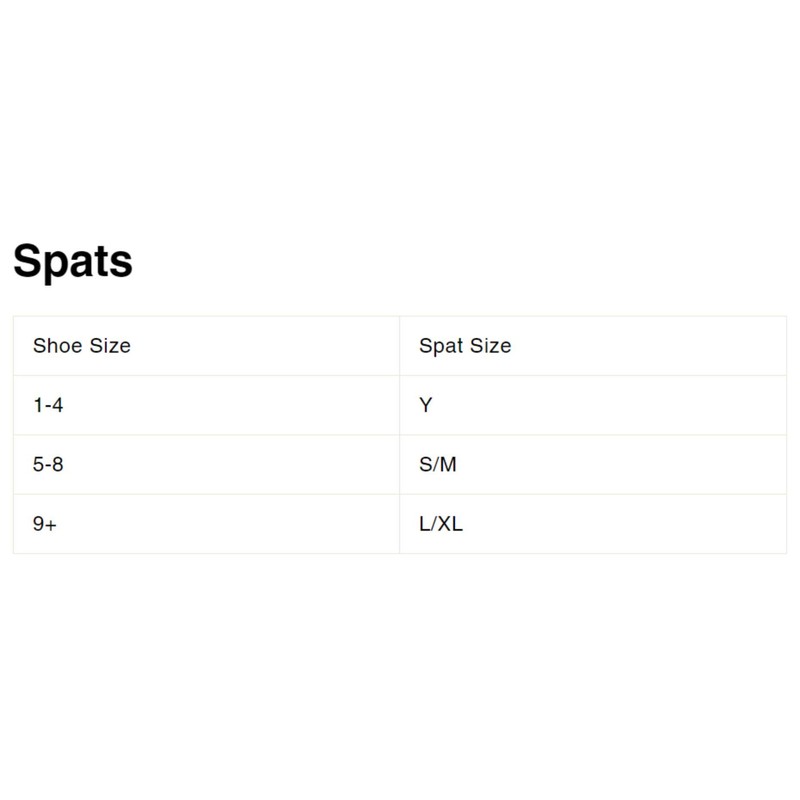Image resolution: width=800 pixels, height=800 pixels.
Task: Click the 1-4 shoe size cell
Action: tap(206, 405)
